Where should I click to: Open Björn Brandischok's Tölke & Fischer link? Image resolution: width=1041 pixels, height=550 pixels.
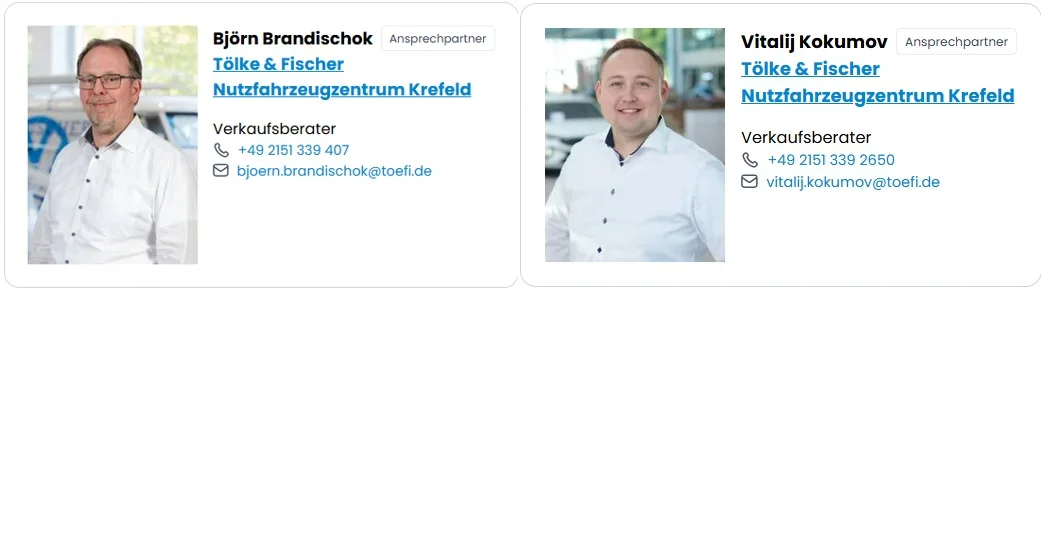[278, 64]
